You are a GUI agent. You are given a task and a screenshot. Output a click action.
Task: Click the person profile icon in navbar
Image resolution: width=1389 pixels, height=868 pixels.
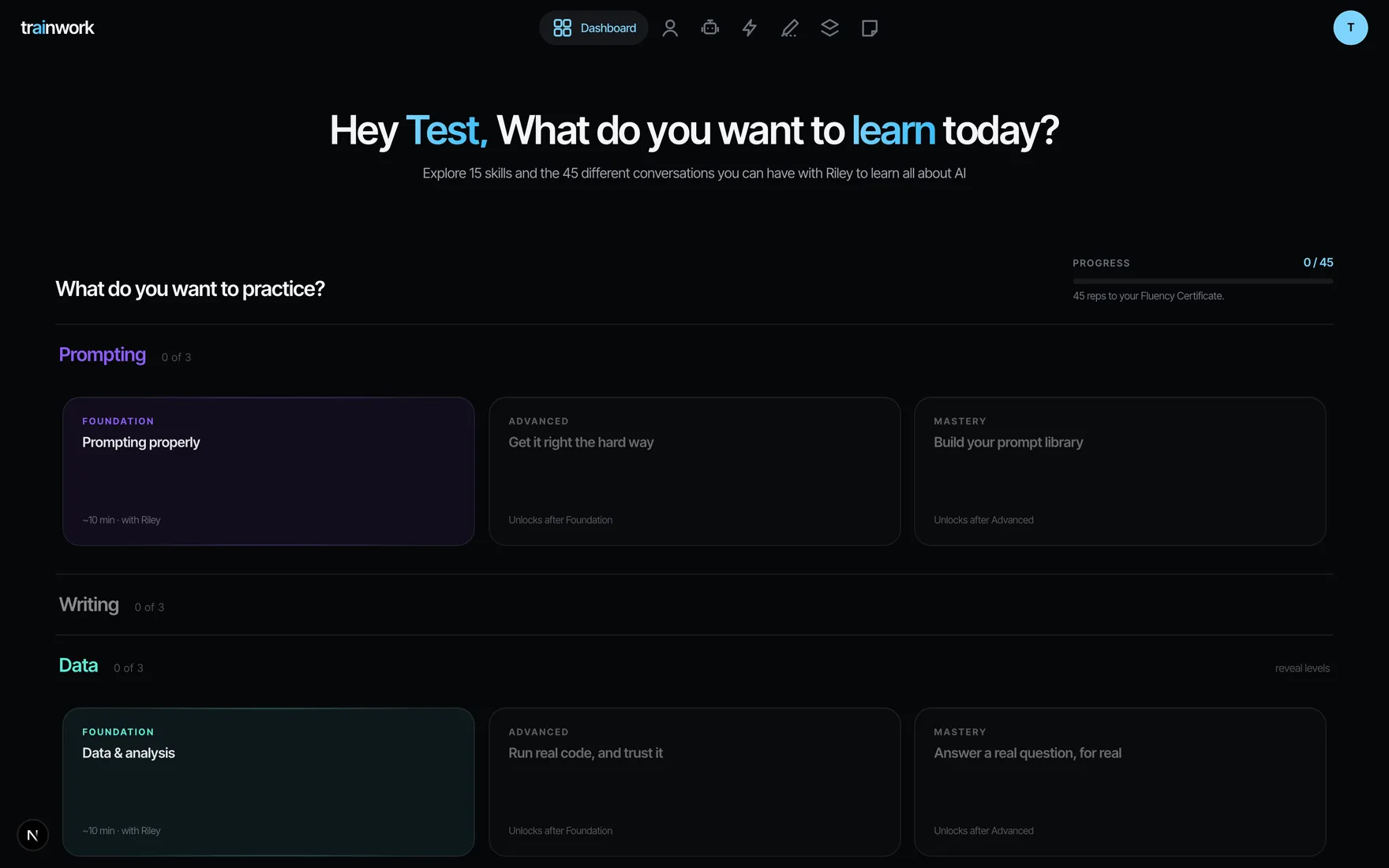[x=670, y=28]
